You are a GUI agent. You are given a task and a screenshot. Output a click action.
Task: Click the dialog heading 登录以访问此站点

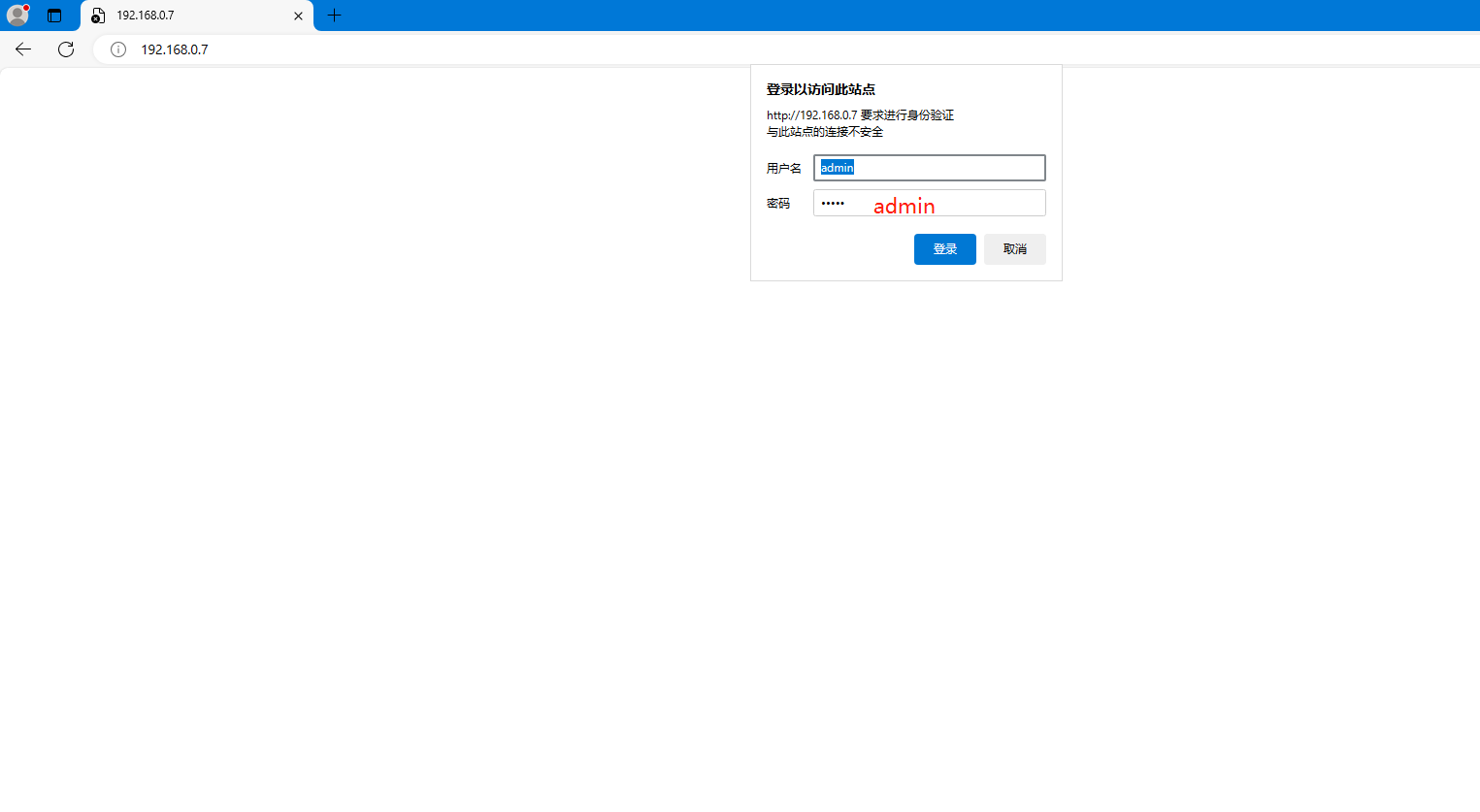[821, 89]
